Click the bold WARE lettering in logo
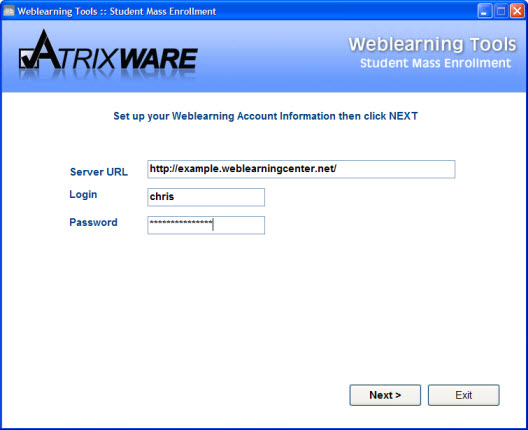The height and width of the screenshot is (430, 528). coord(159,59)
